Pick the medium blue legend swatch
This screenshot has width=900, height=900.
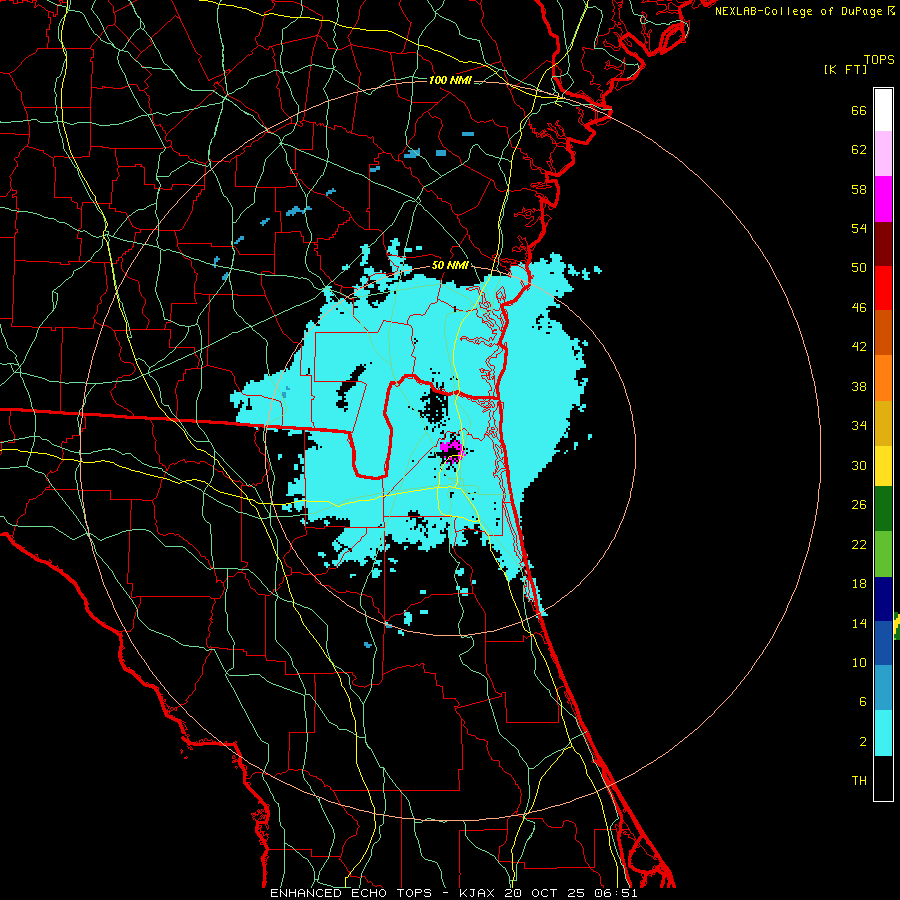coord(883,643)
